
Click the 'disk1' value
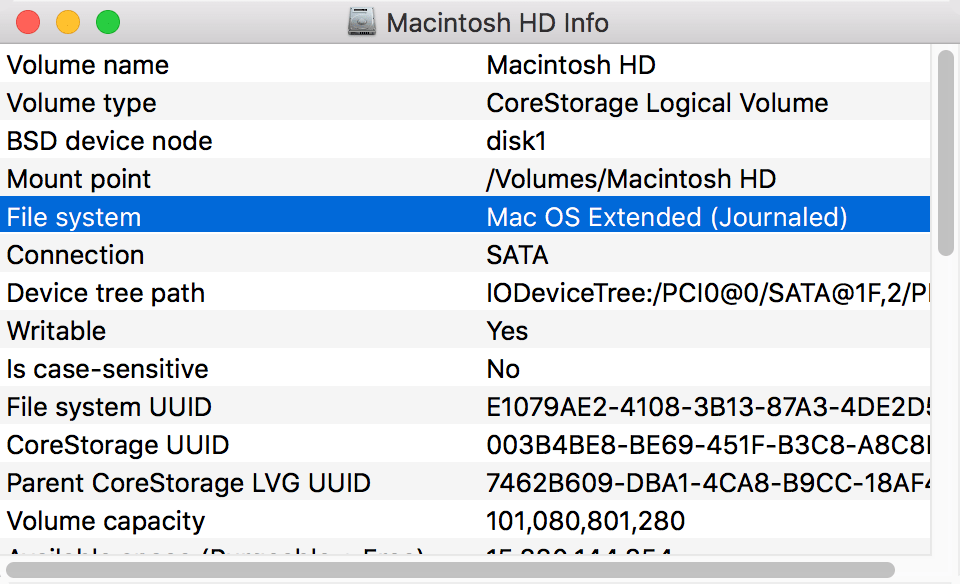pos(516,141)
